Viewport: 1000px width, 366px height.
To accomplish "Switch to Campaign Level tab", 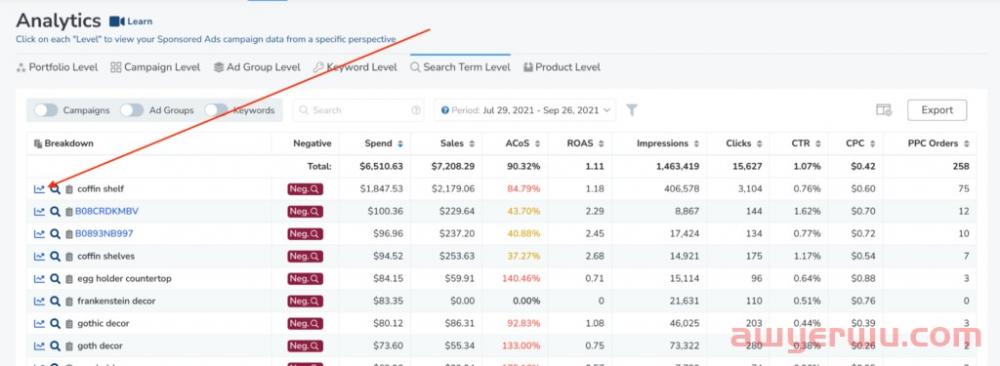I will tap(155, 67).
